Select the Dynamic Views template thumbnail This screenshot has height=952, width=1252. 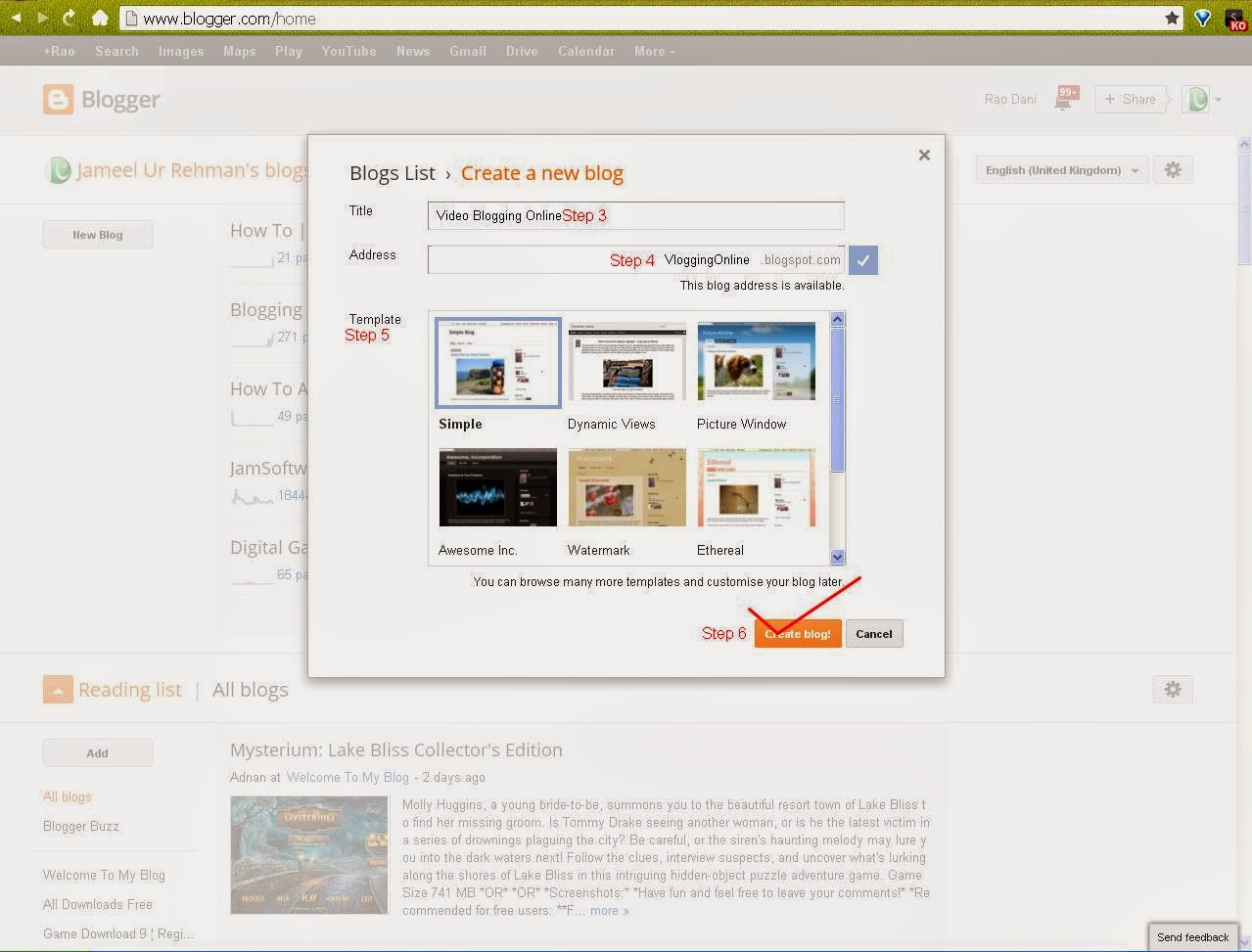626,361
